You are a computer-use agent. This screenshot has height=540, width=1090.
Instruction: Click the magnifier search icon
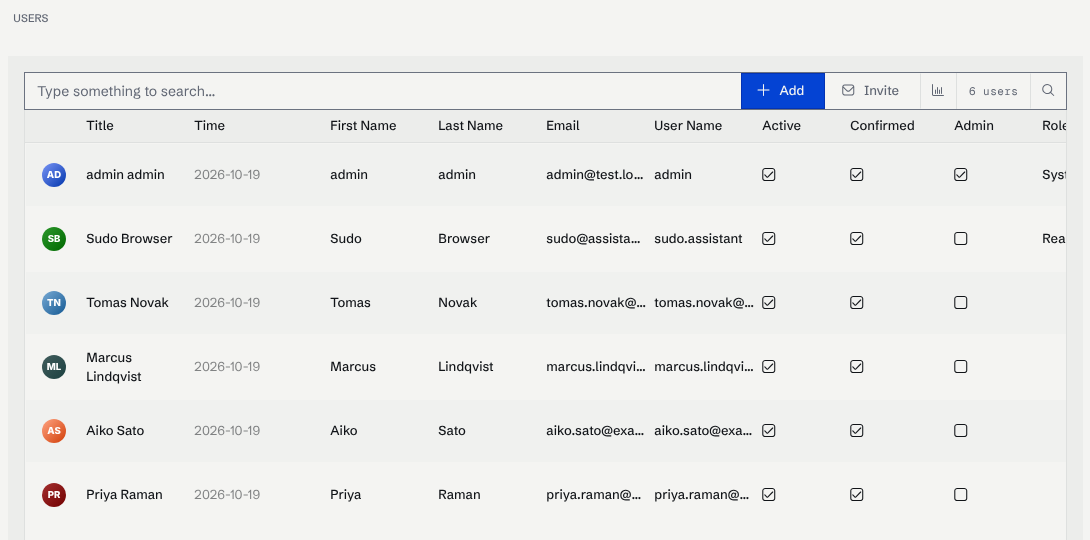(x=1048, y=91)
